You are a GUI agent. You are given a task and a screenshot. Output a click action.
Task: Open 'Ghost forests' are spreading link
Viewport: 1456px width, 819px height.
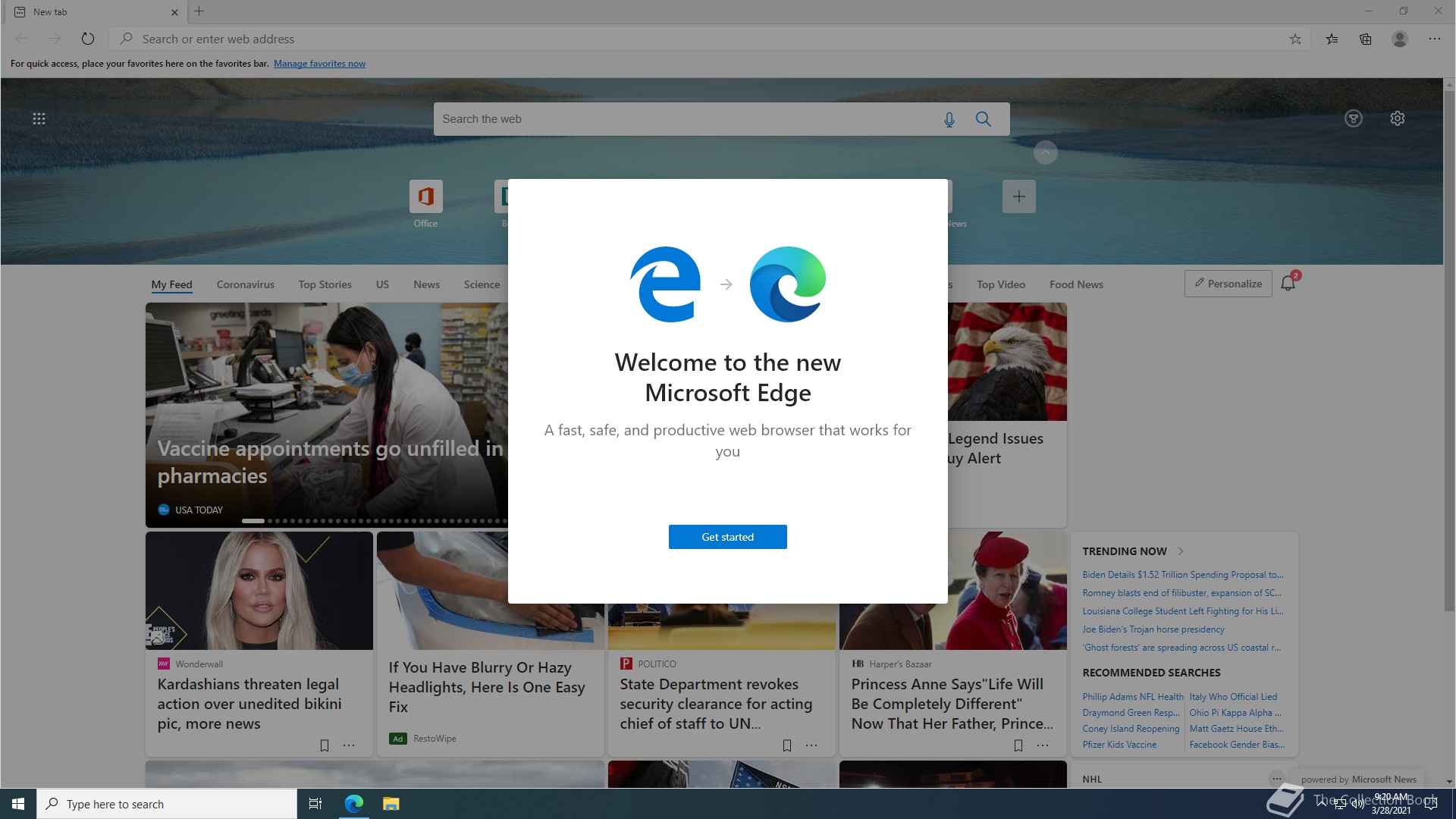point(1181,648)
